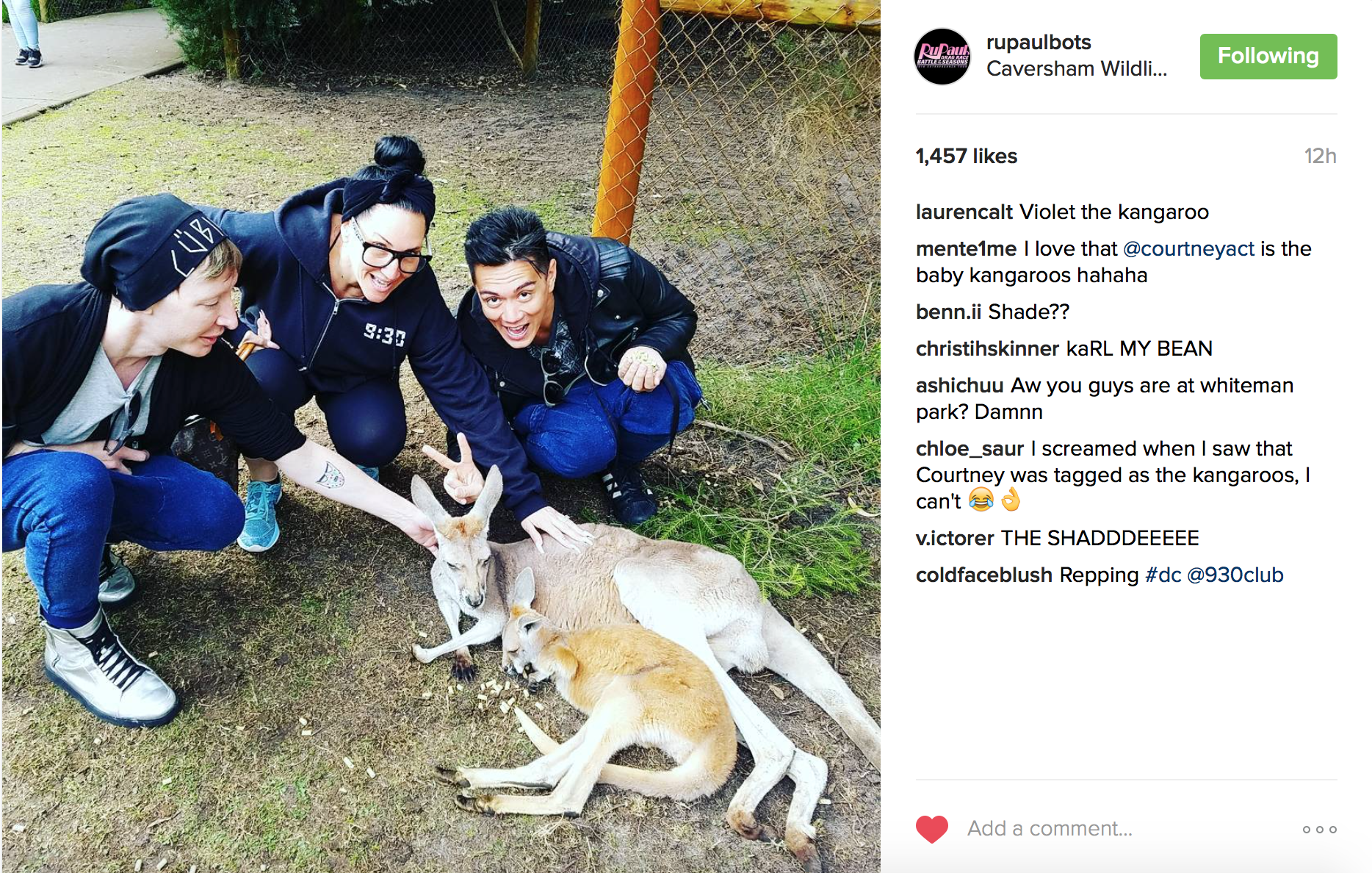Open the rupaulbots username link

(x=1039, y=42)
